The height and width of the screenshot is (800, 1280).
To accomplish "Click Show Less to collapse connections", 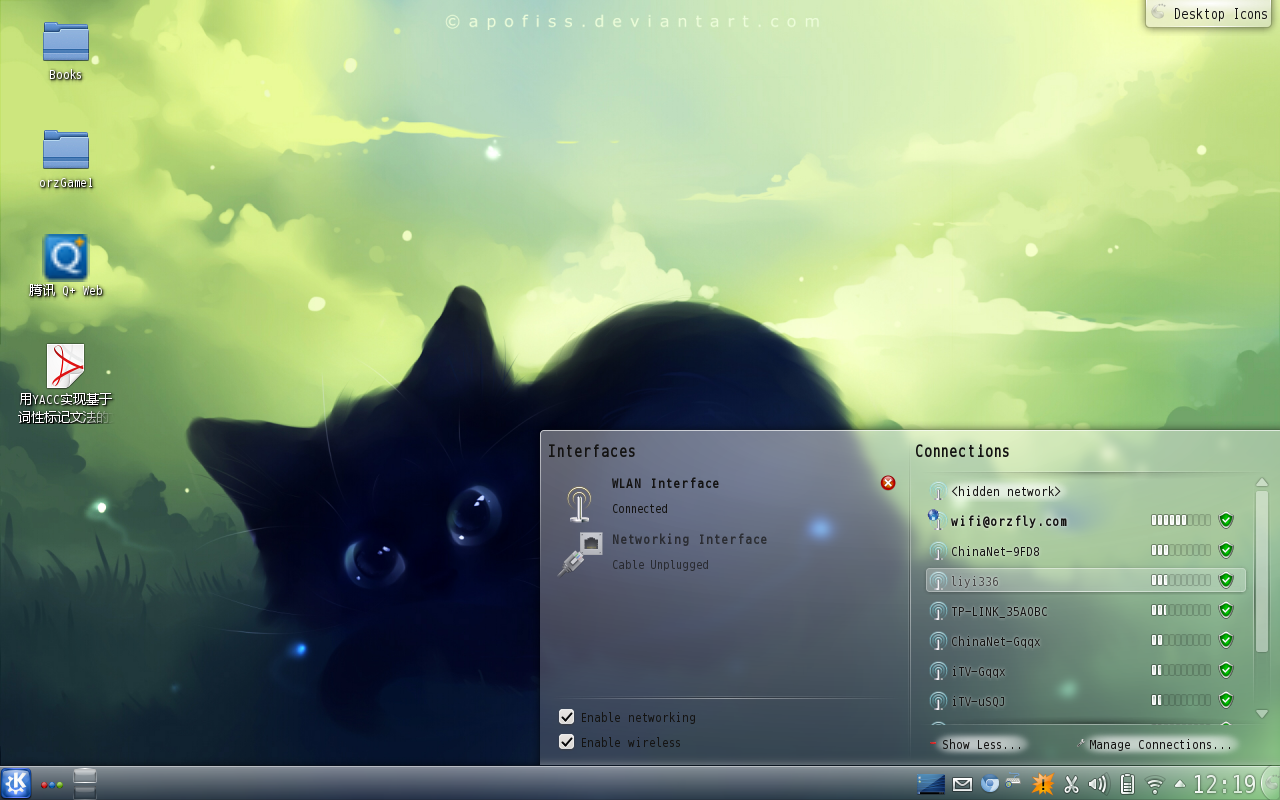I will pyautogui.click(x=980, y=744).
